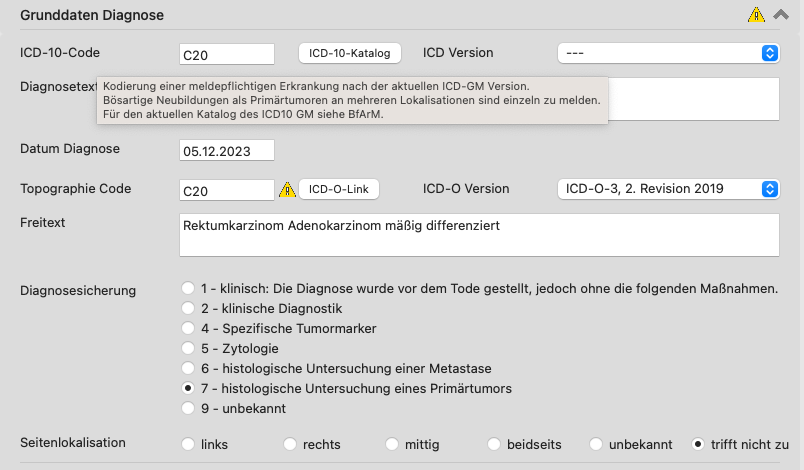The width and height of the screenshot is (804, 470).
Task: Click into the Freitext text area
Action: pyautogui.click(x=479, y=235)
